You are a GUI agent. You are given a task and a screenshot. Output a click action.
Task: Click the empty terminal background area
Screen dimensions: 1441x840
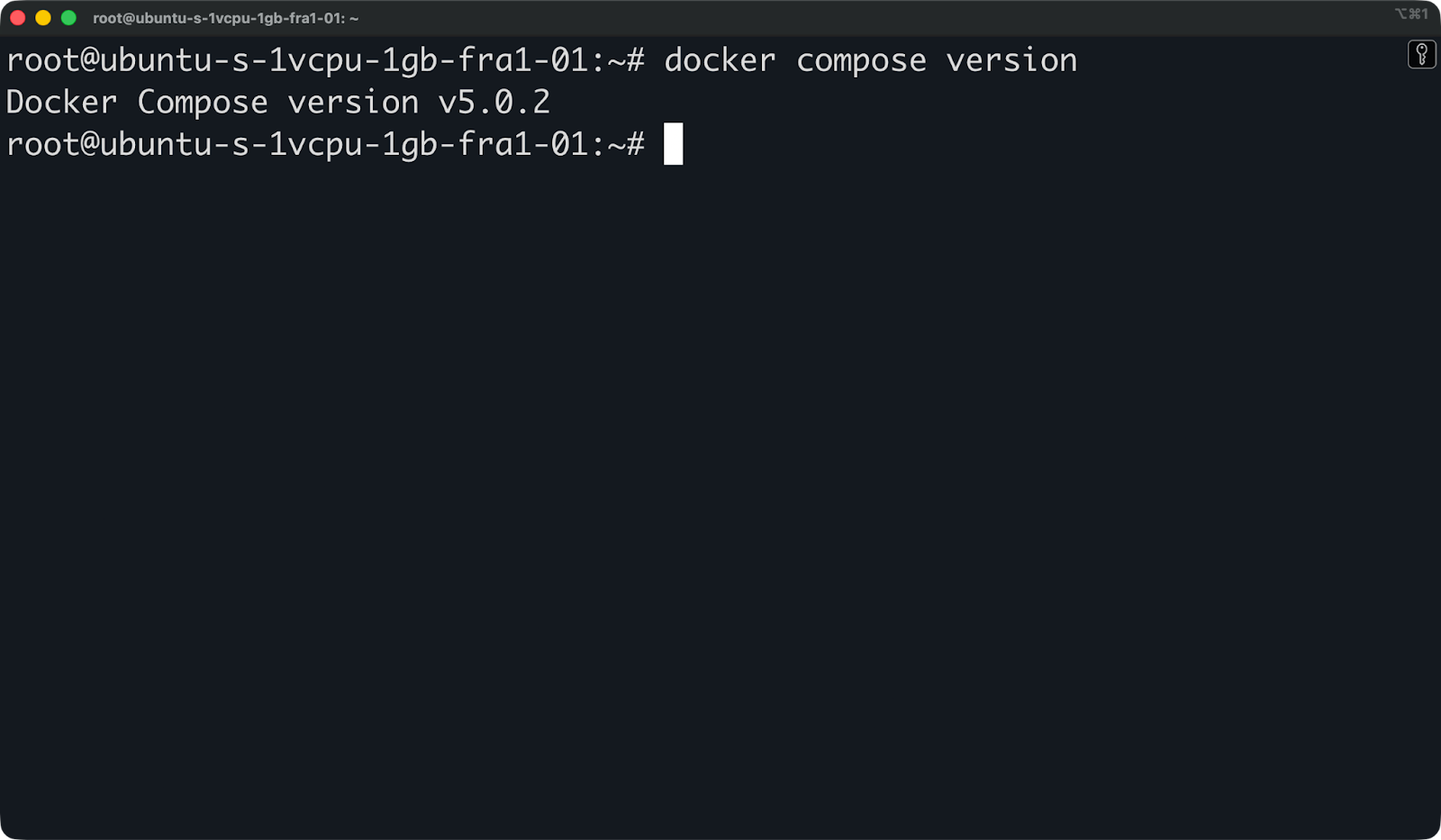[720, 450]
